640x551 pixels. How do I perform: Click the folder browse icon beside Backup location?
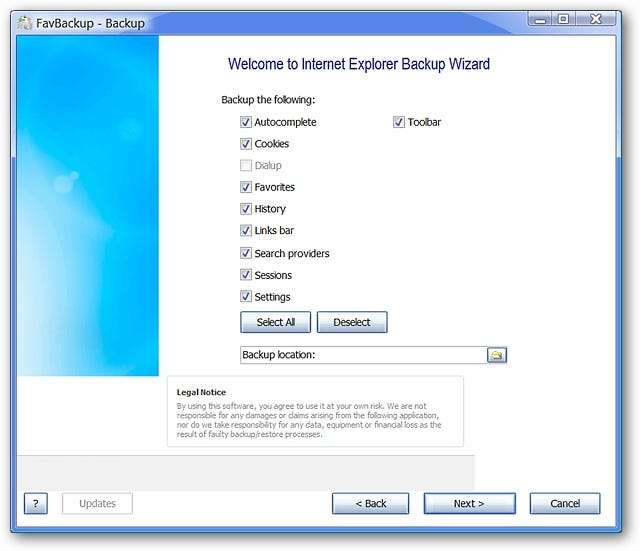click(497, 355)
